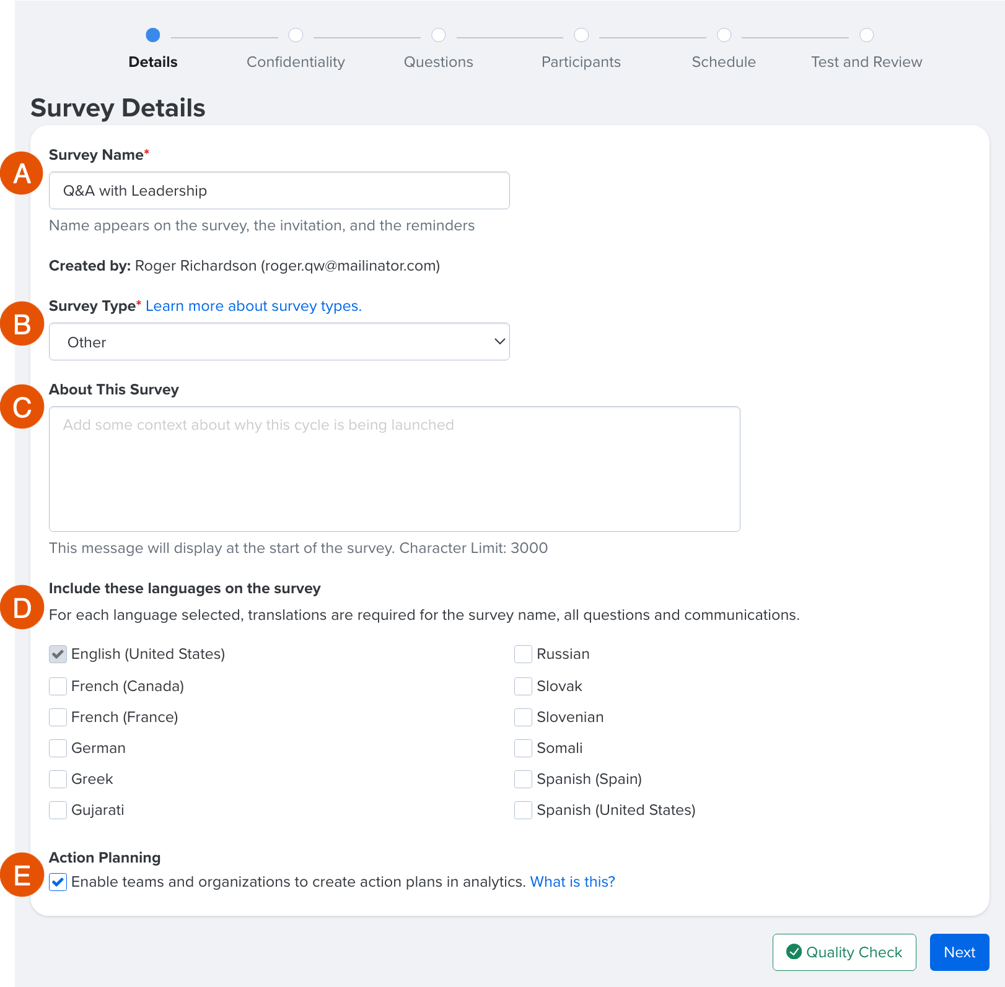
Task: Check the Gujarati language checkbox
Action: pyautogui.click(x=58, y=810)
